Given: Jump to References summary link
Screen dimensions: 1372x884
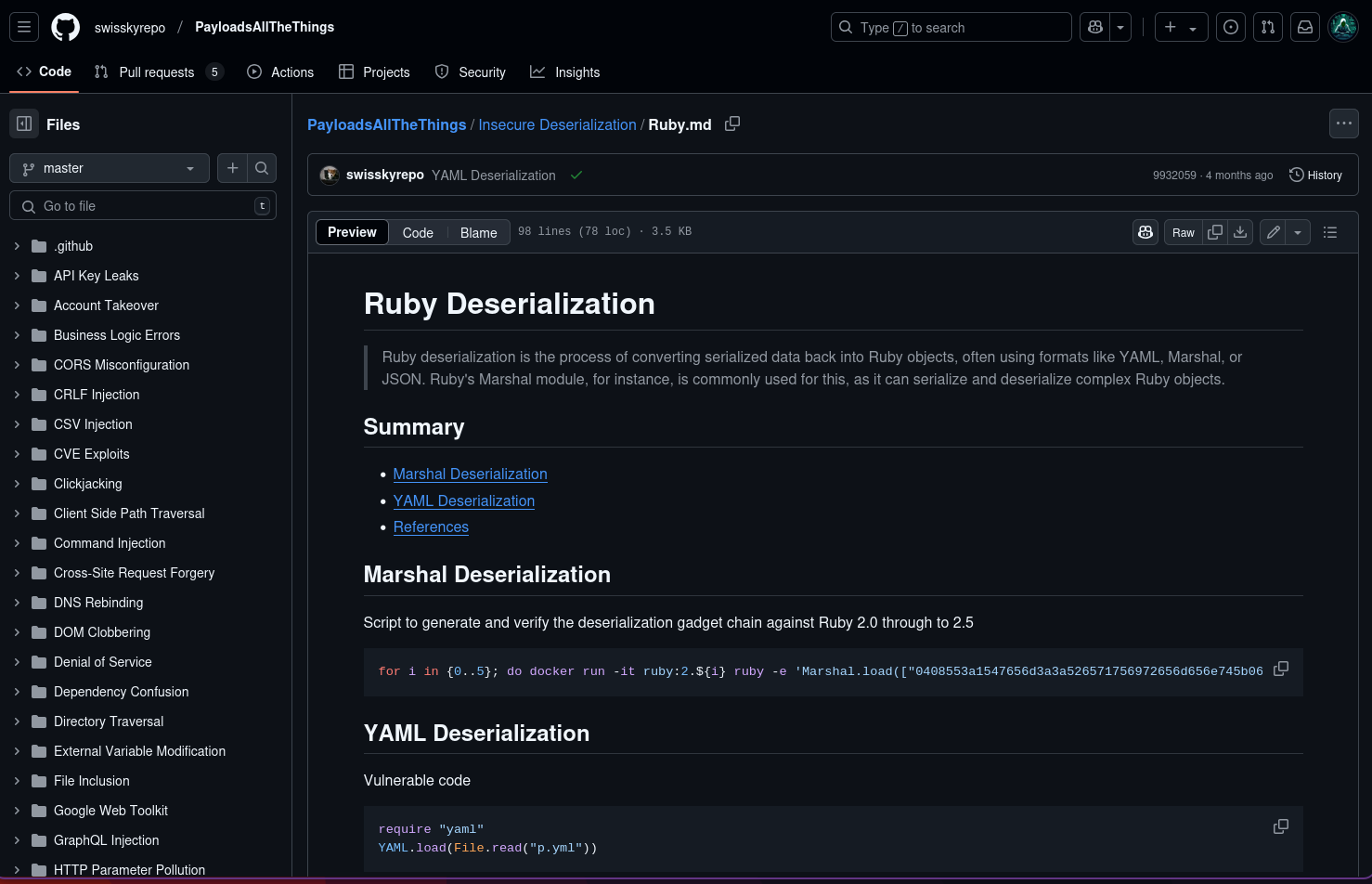Looking at the screenshot, I should (431, 526).
